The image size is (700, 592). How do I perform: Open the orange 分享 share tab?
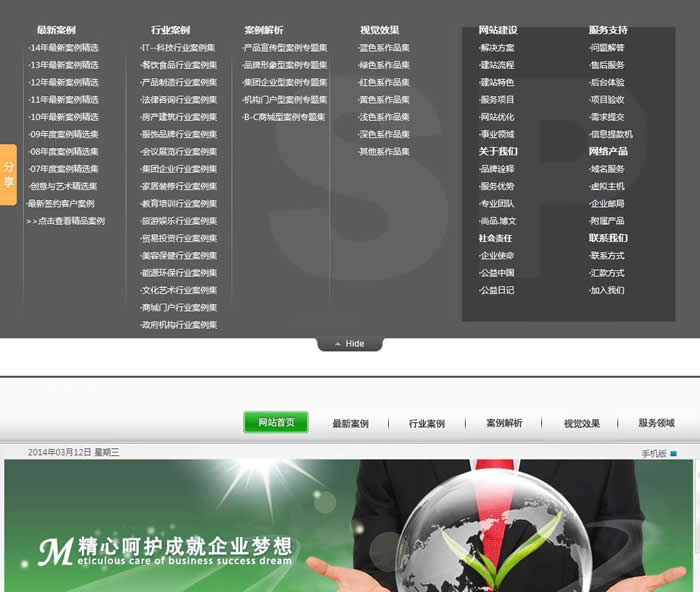[8, 175]
